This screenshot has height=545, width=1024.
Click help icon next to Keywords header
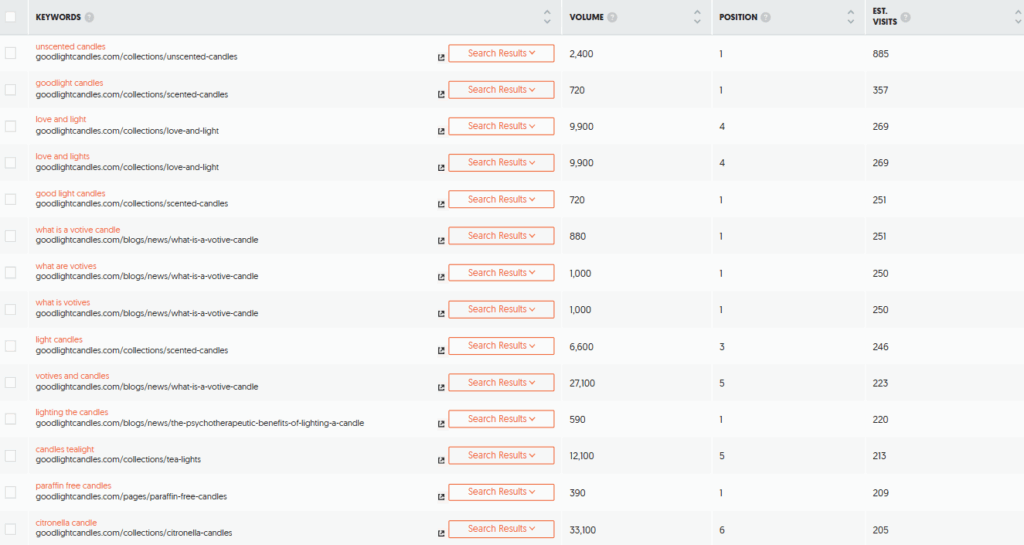[89, 17]
